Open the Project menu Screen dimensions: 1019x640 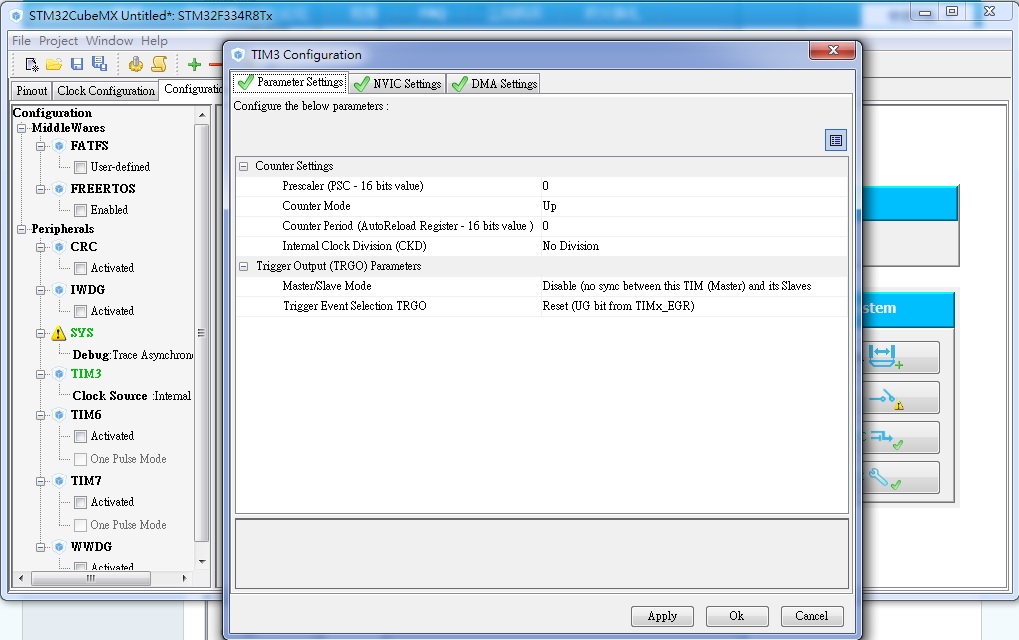coord(58,40)
